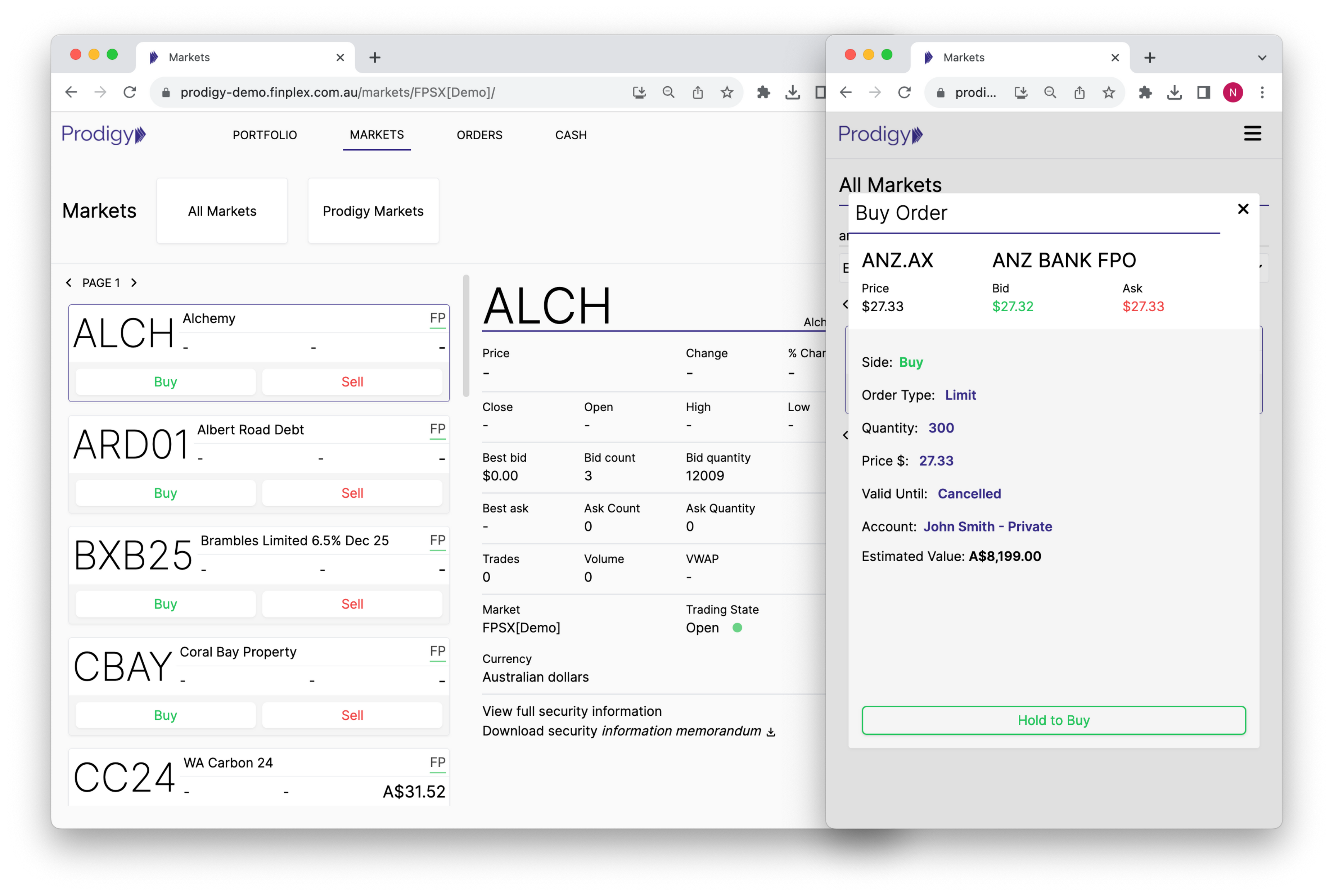The width and height of the screenshot is (1334, 896).
Task: Open the ORDERS navigation tab
Action: (x=479, y=135)
